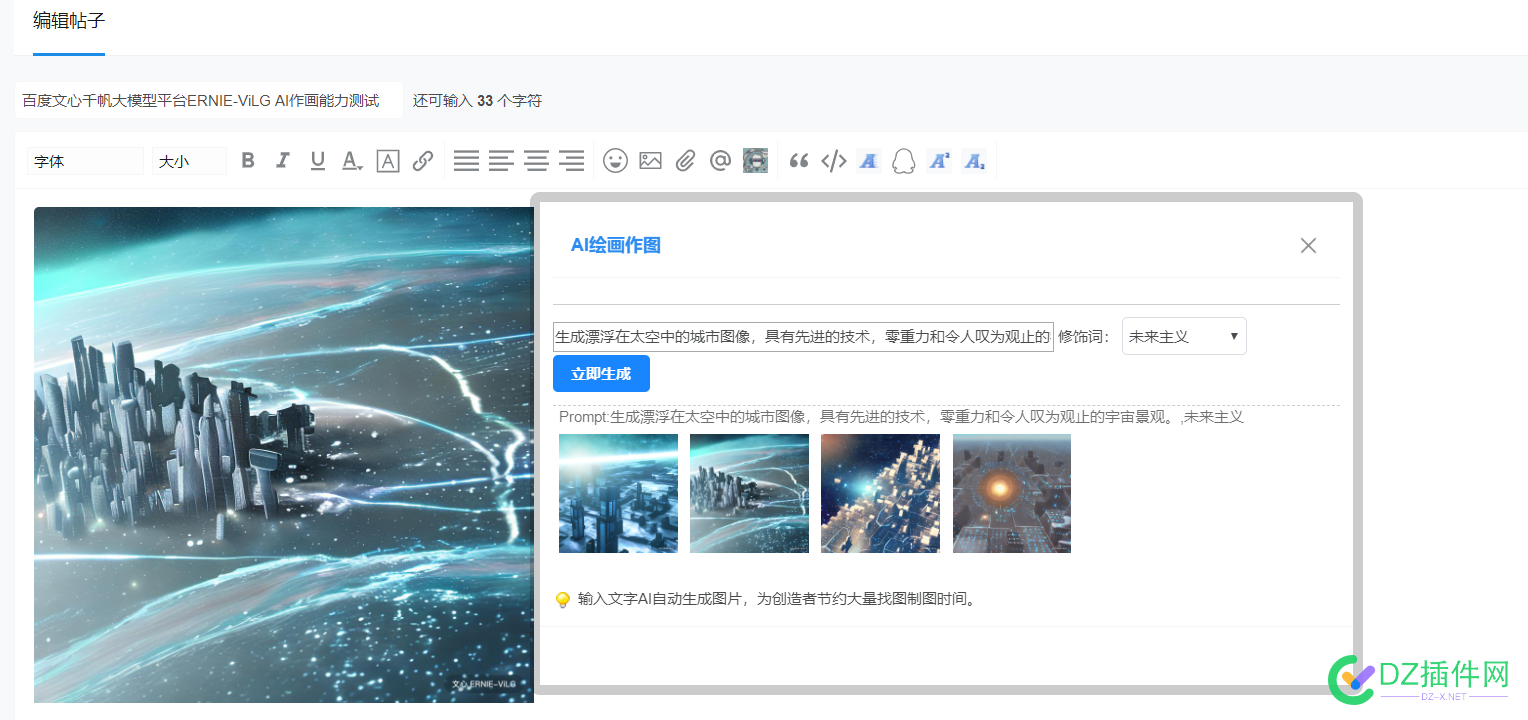Justify text with the first alignment icon

point(466,161)
